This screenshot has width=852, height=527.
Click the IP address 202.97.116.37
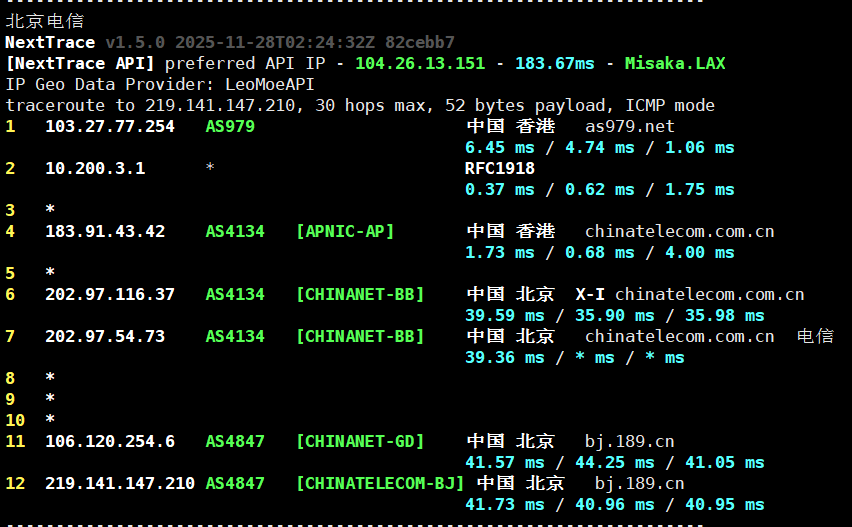[x=110, y=294]
